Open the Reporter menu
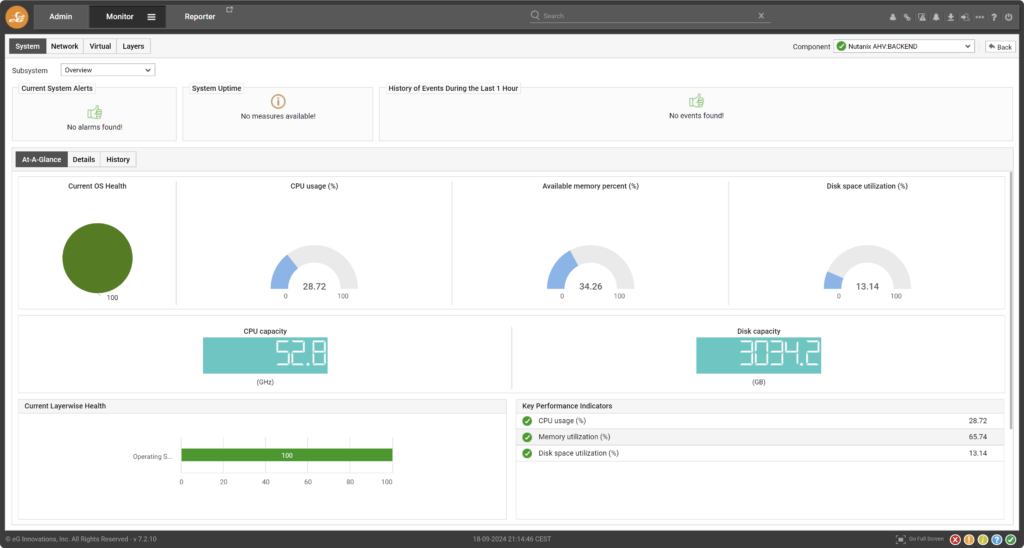The height and width of the screenshot is (548, 1024). click(x=200, y=17)
